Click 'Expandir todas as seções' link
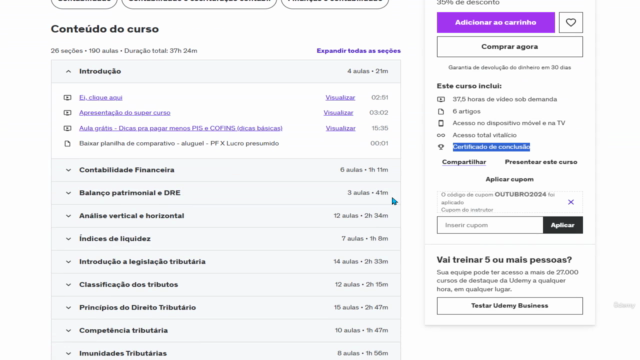 tap(358, 51)
